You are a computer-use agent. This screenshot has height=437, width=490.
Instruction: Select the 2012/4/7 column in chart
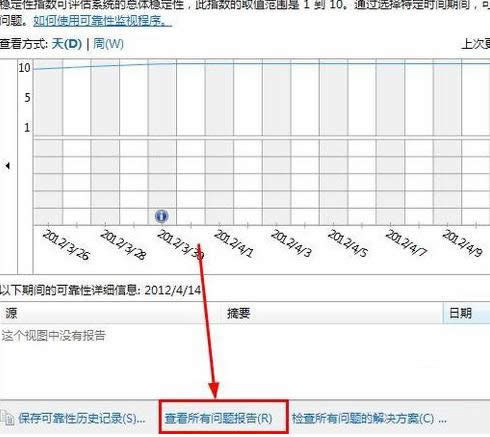click(x=390, y=142)
